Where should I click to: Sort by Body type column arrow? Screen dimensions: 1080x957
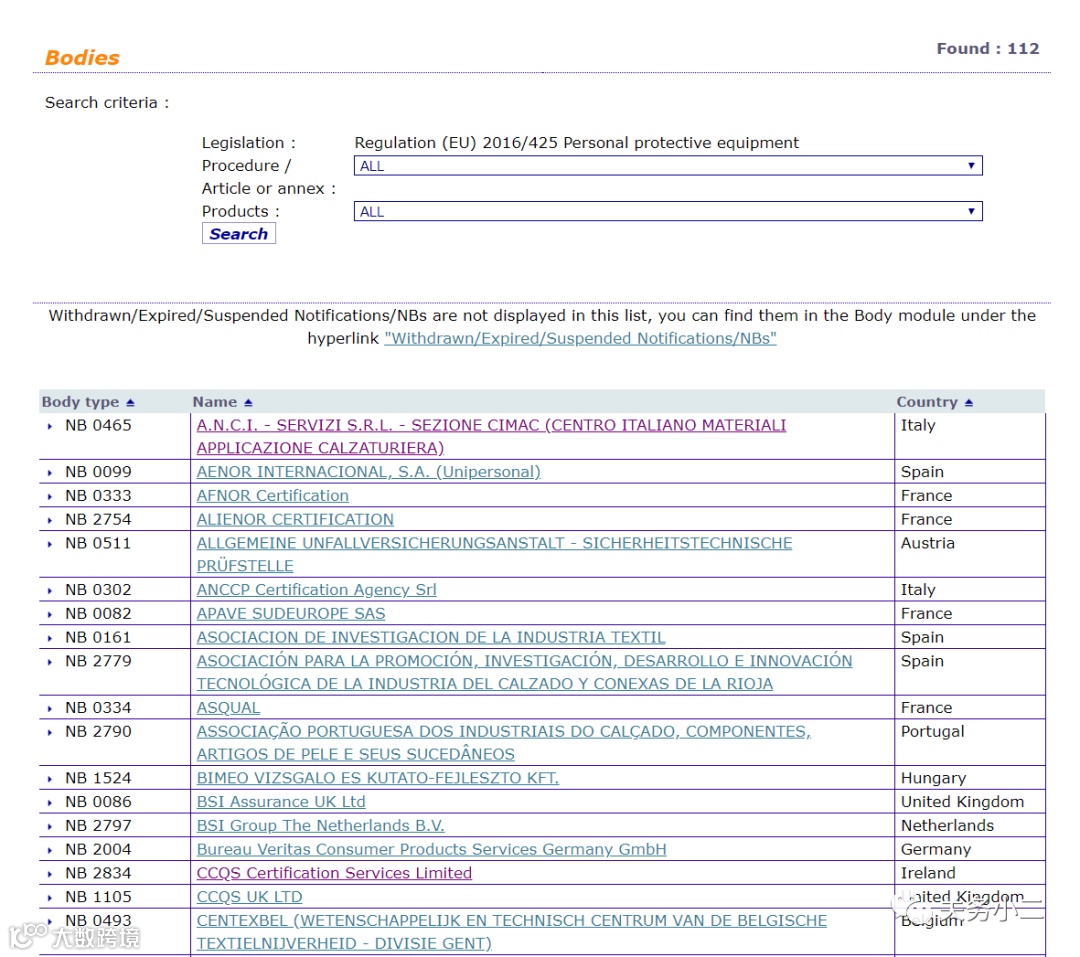[130, 402]
